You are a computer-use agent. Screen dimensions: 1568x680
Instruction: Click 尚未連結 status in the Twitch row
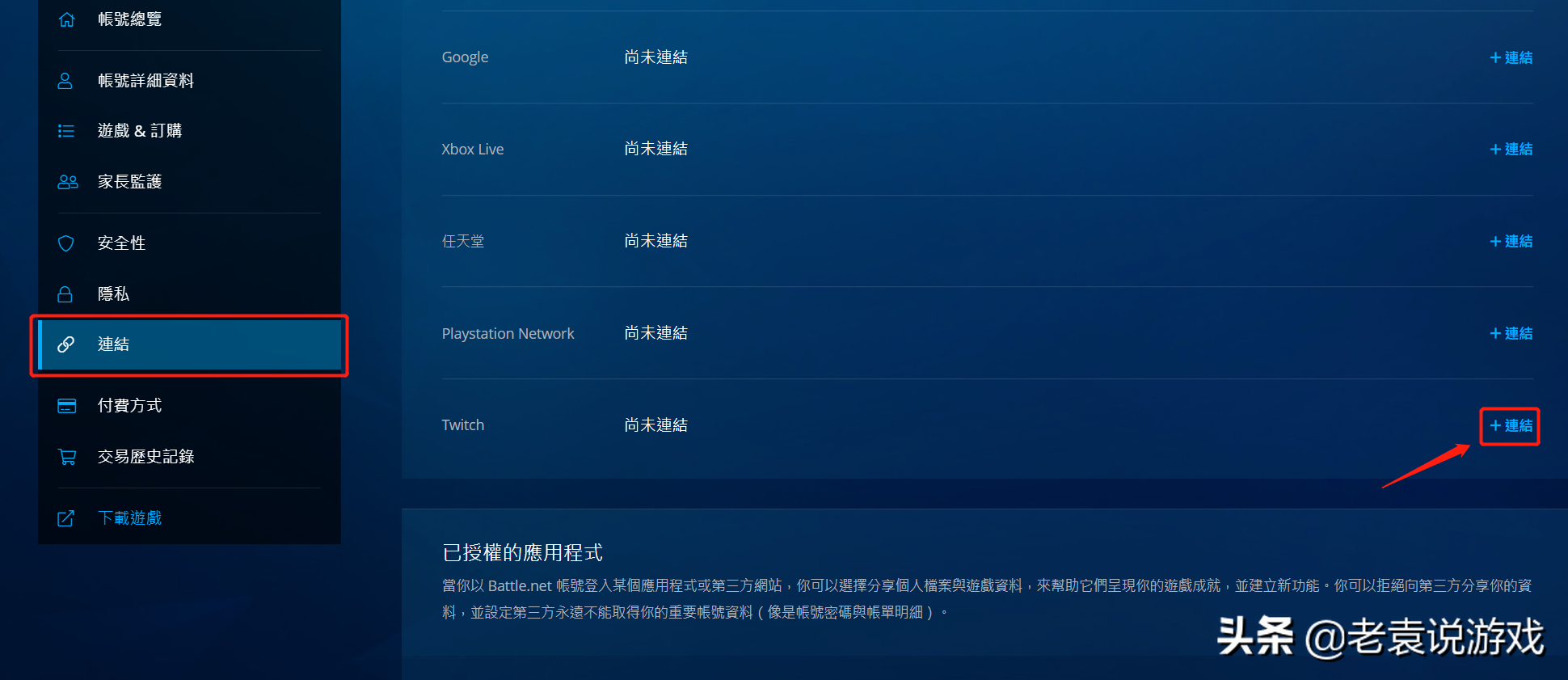click(x=655, y=425)
